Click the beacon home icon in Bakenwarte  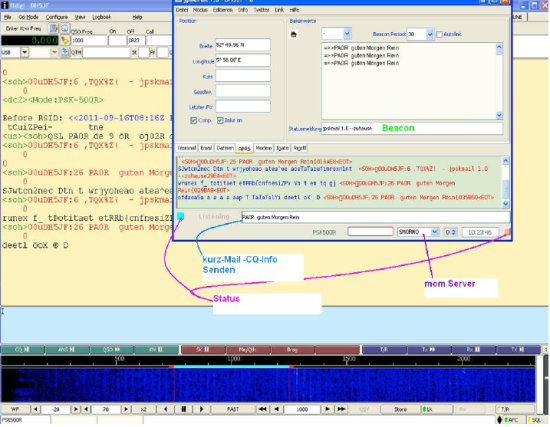point(294,34)
